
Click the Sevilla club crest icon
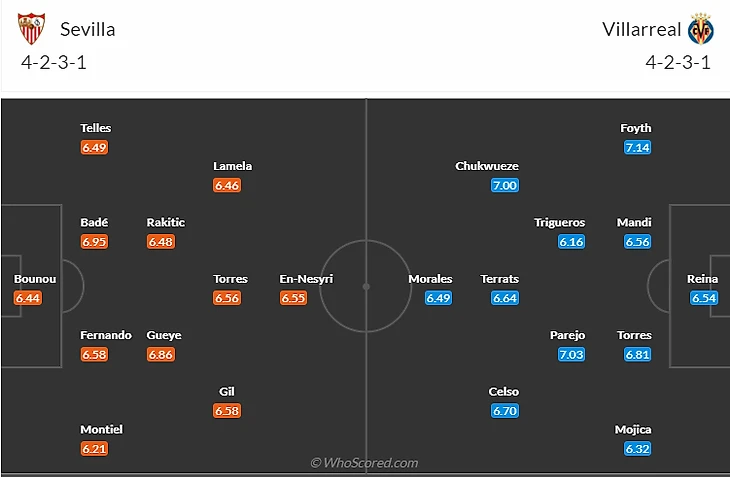[32, 29]
